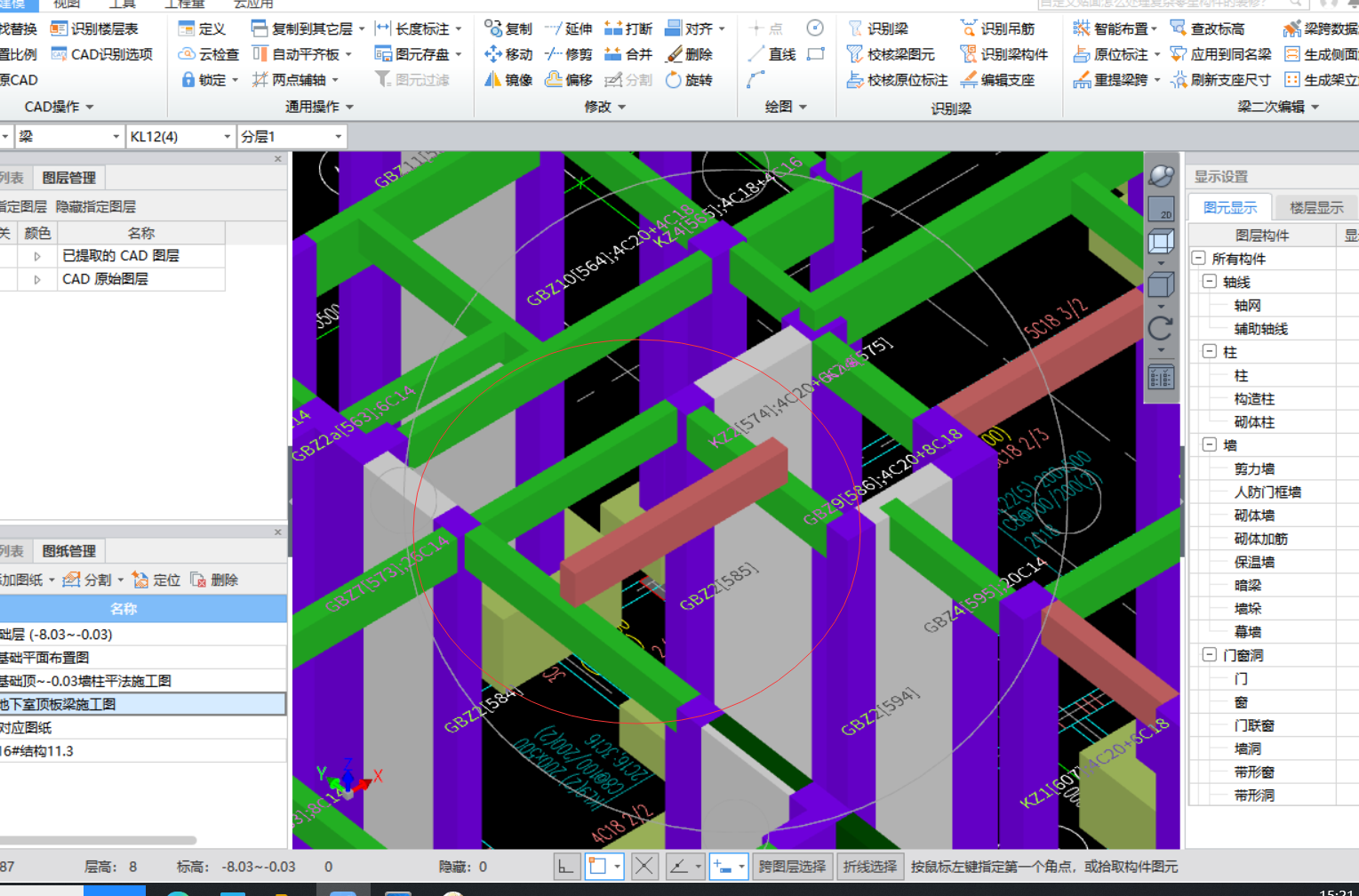Switch to the 图纸管理 tab

click(69, 551)
